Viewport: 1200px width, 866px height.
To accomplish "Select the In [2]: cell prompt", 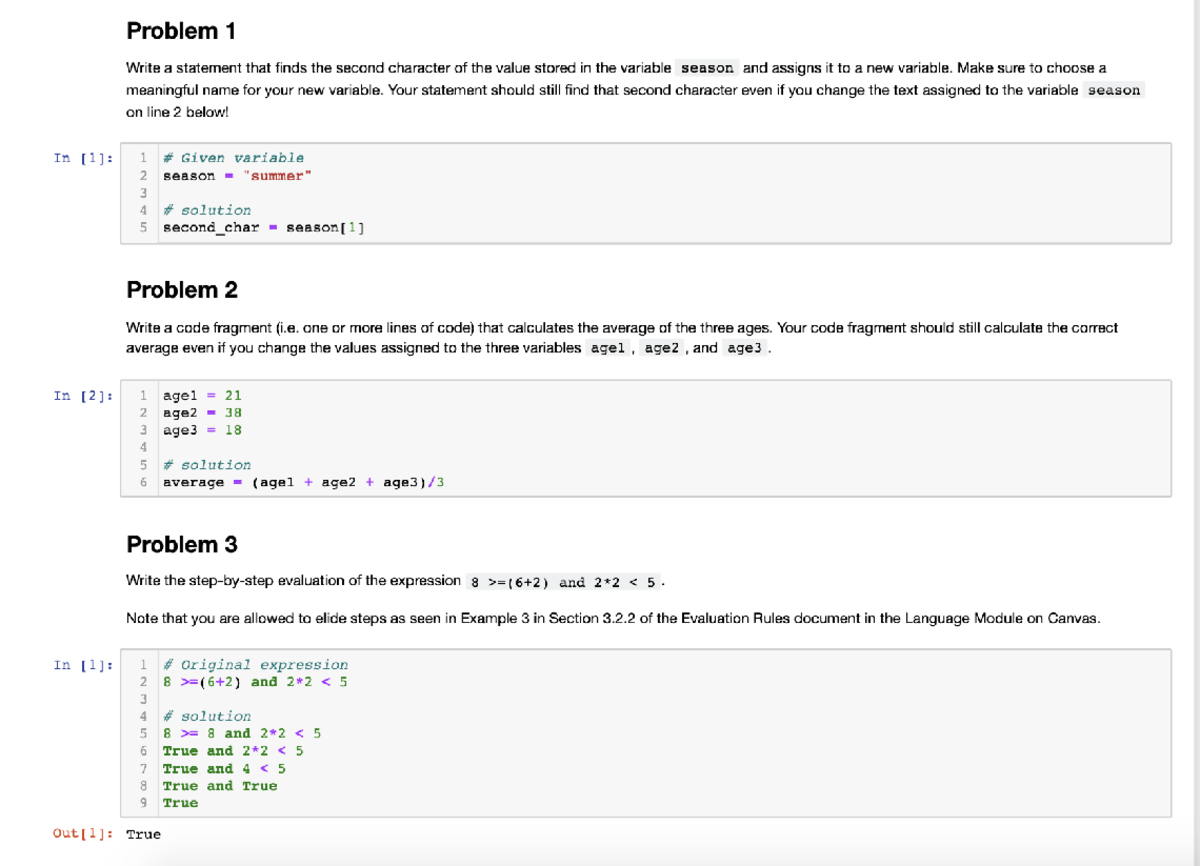I will coord(83,396).
